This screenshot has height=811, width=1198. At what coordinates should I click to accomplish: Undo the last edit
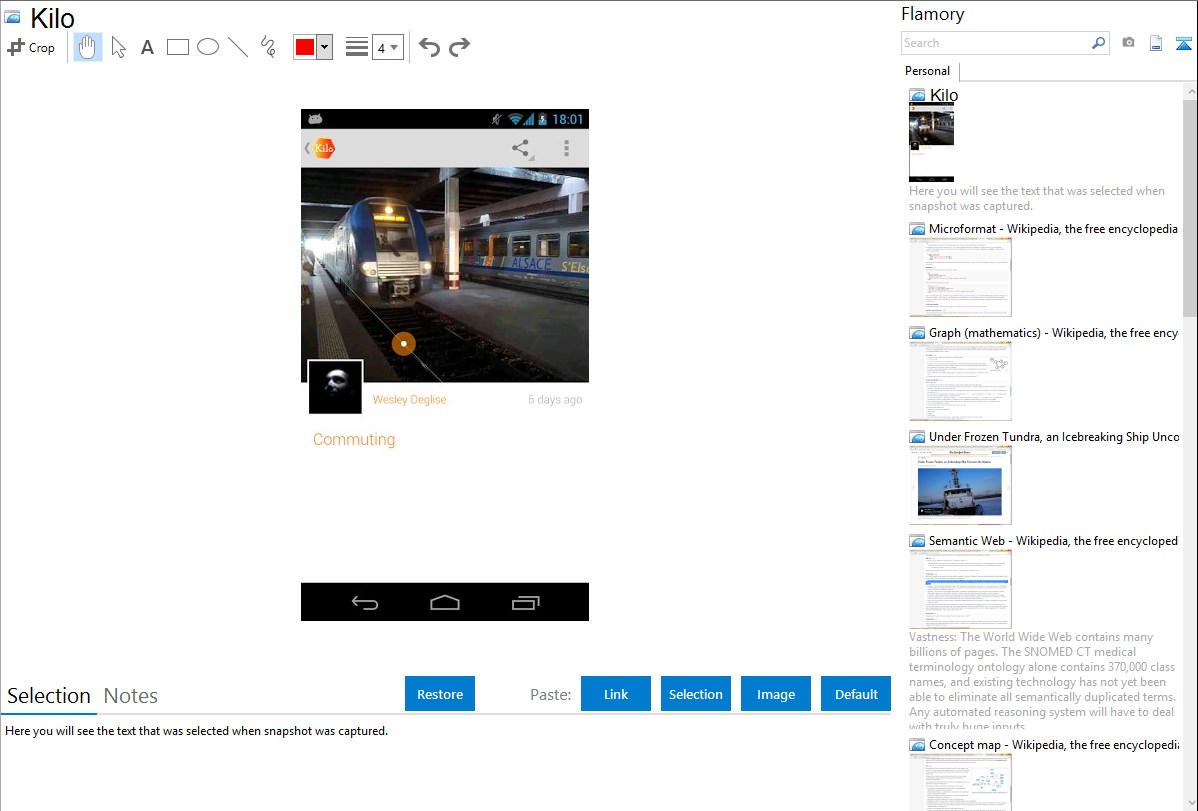tap(429, 47)
